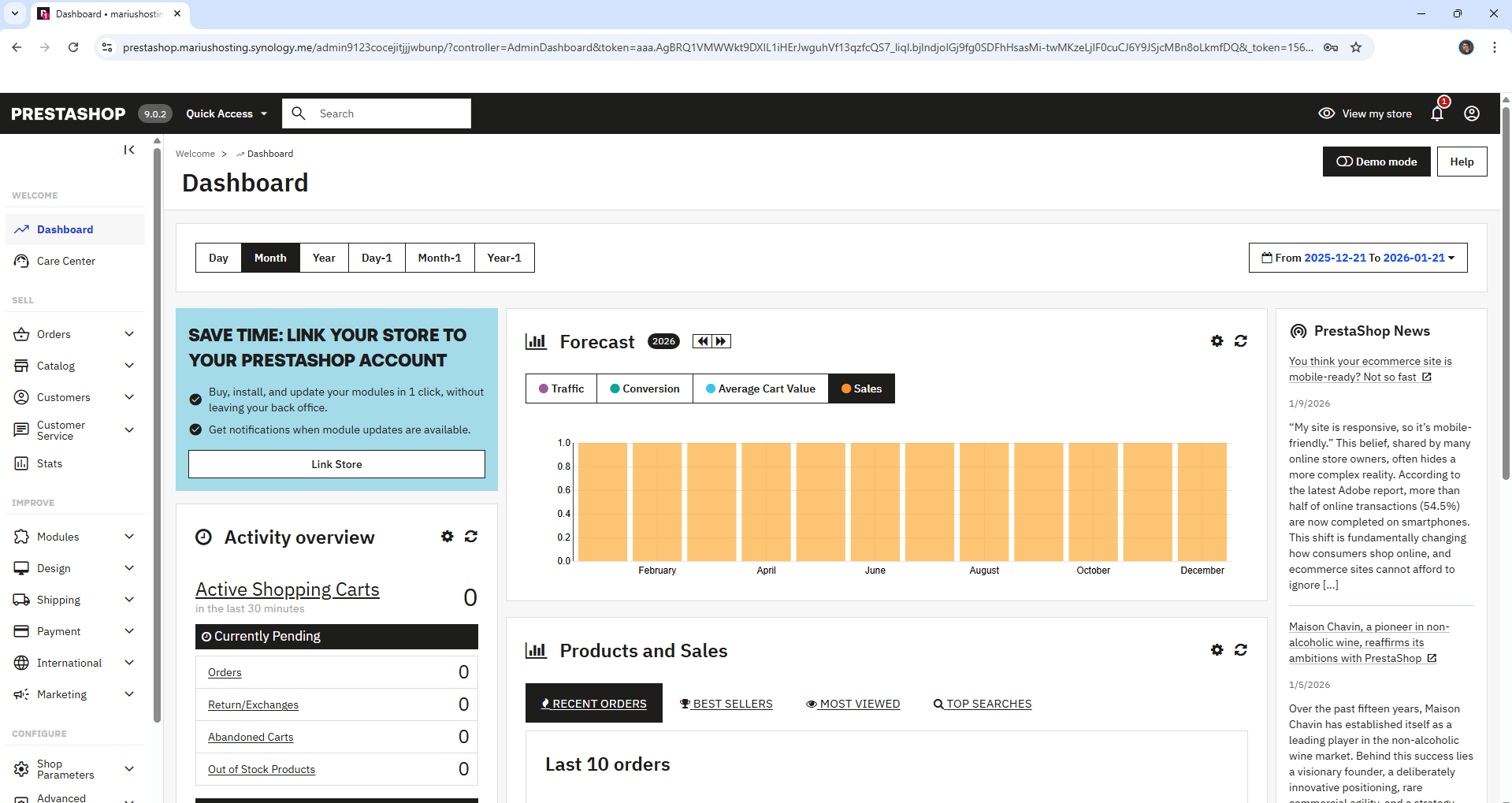The height and width of the screenshot is (803, 1512).
Task: Switch to the Best Sellers tab
Action: [x=726, y=704]
